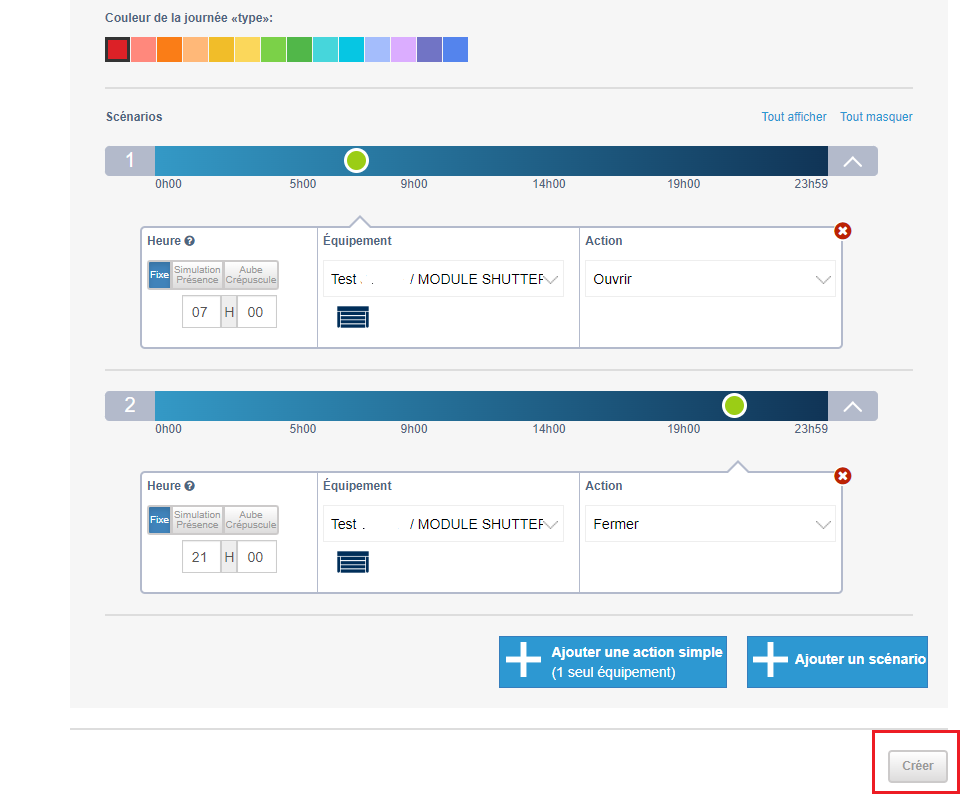Click scenario 1 number label
974x806 pixels.
click(x=130, y=161)
